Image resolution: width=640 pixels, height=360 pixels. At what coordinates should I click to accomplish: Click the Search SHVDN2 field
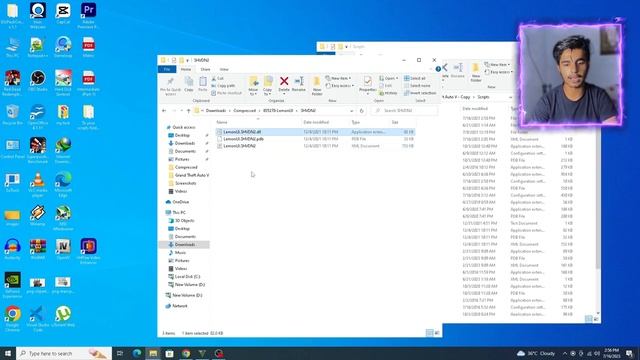coord(404,111)
